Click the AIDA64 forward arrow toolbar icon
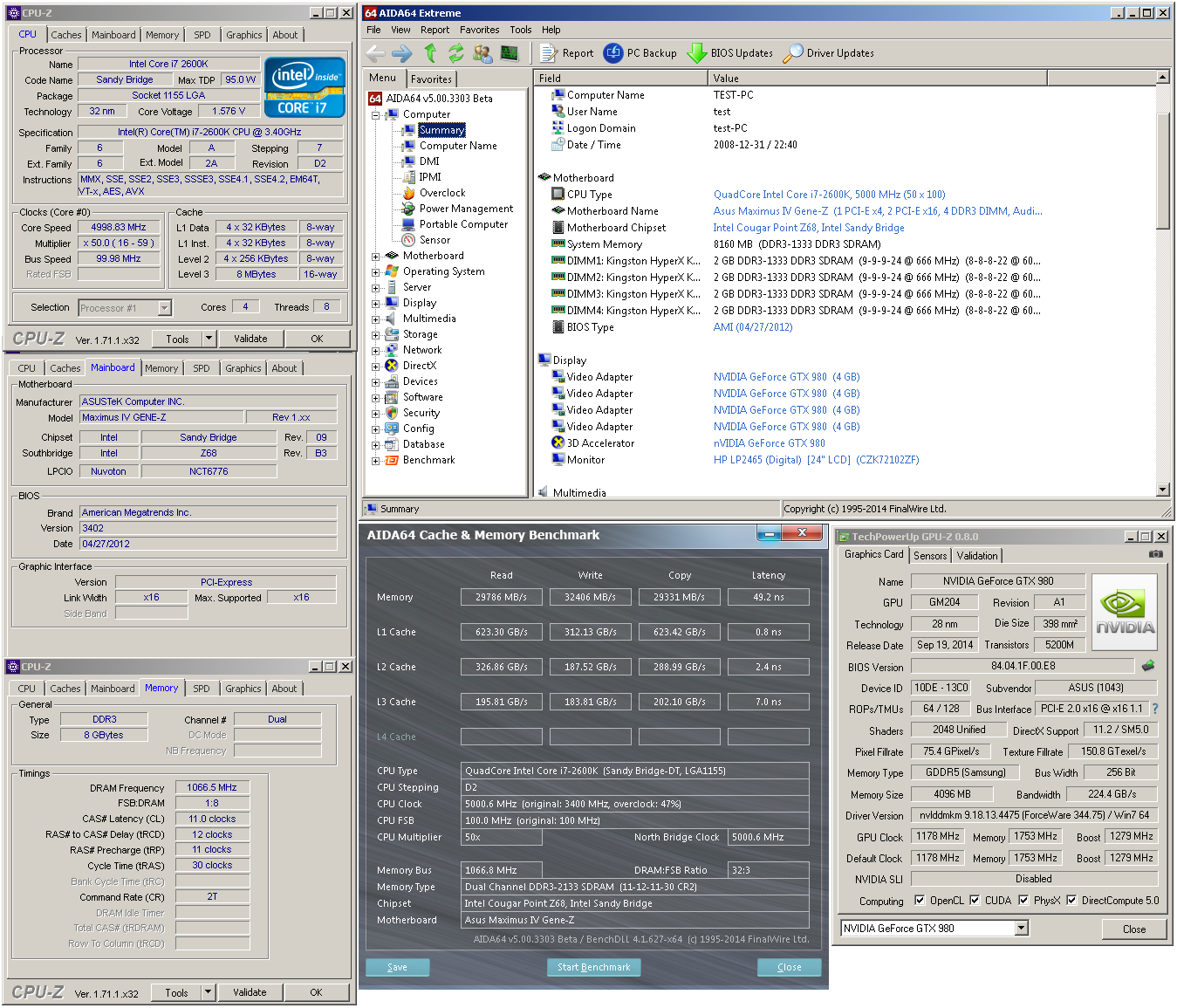 point(402,53)
